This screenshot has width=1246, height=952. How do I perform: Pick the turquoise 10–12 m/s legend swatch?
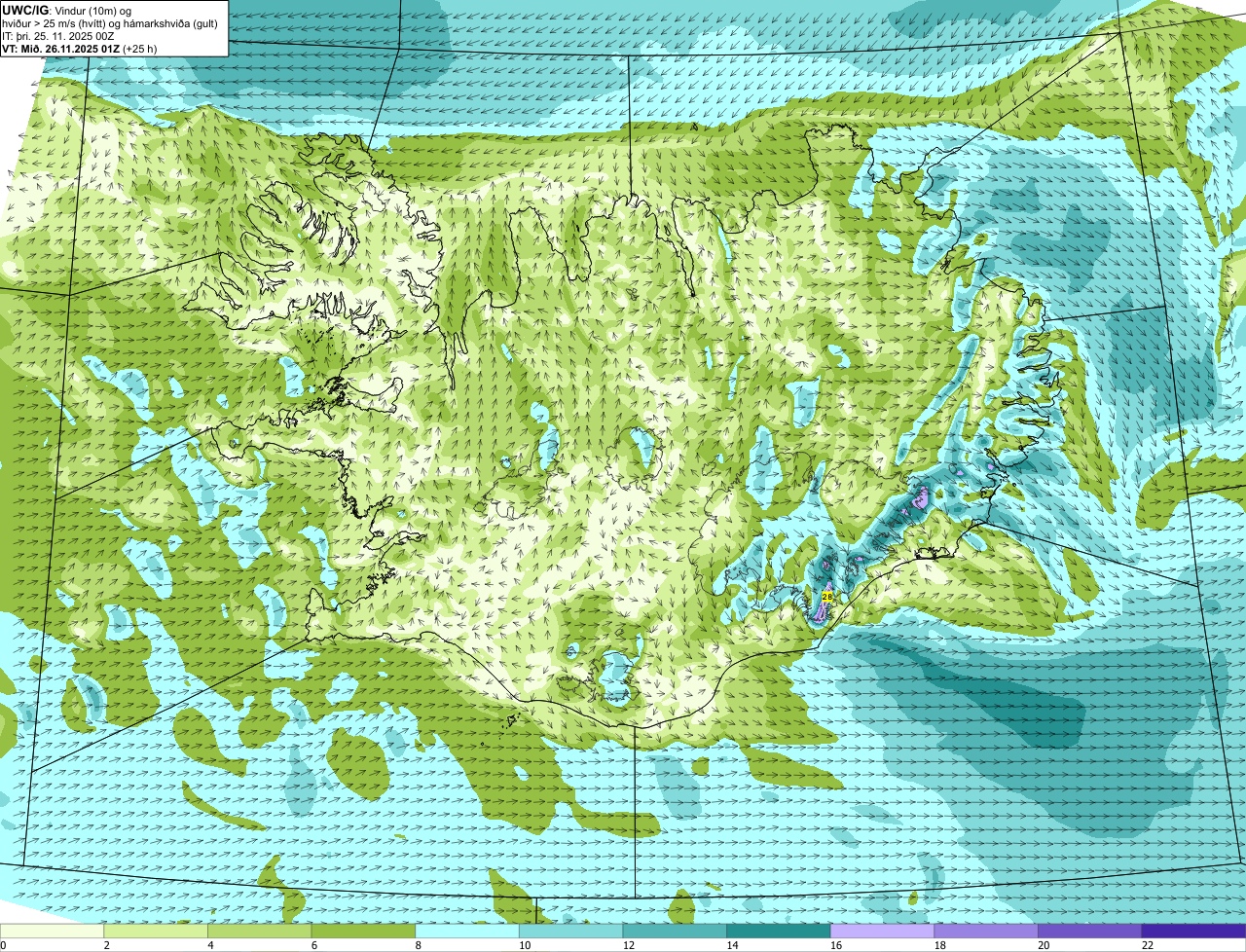pyautogui.click(x=570, y=931)
